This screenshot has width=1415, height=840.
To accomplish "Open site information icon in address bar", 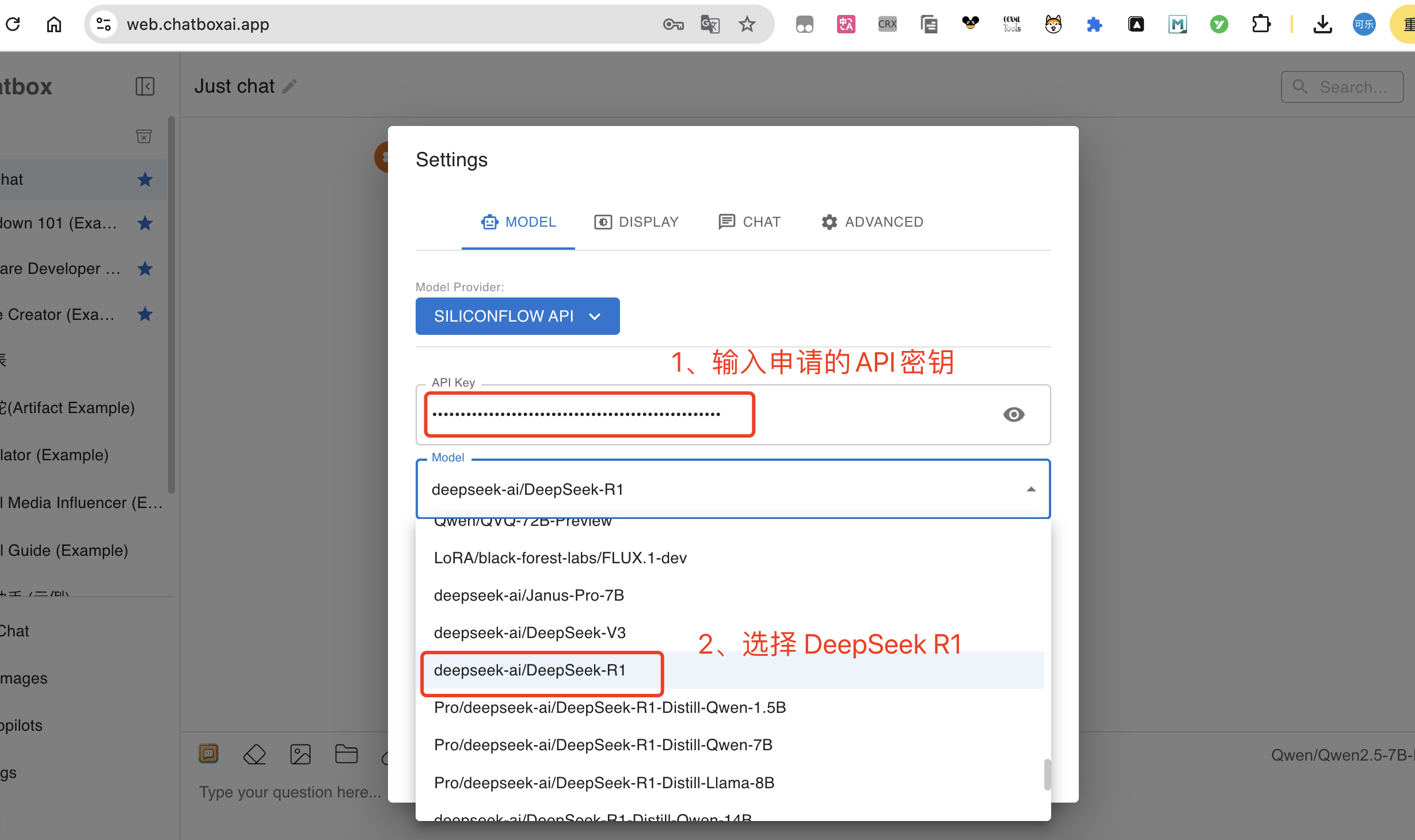I will coord(104,24).
